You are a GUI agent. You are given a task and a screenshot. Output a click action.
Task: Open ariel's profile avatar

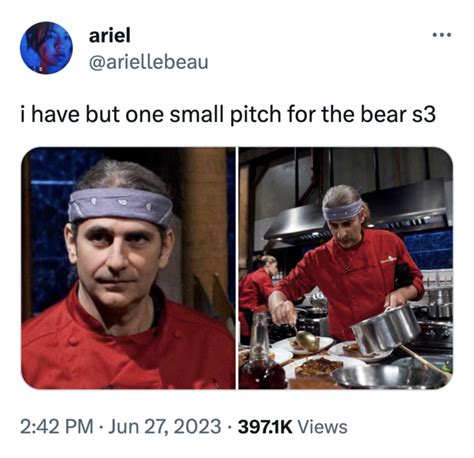pos(46,47)
